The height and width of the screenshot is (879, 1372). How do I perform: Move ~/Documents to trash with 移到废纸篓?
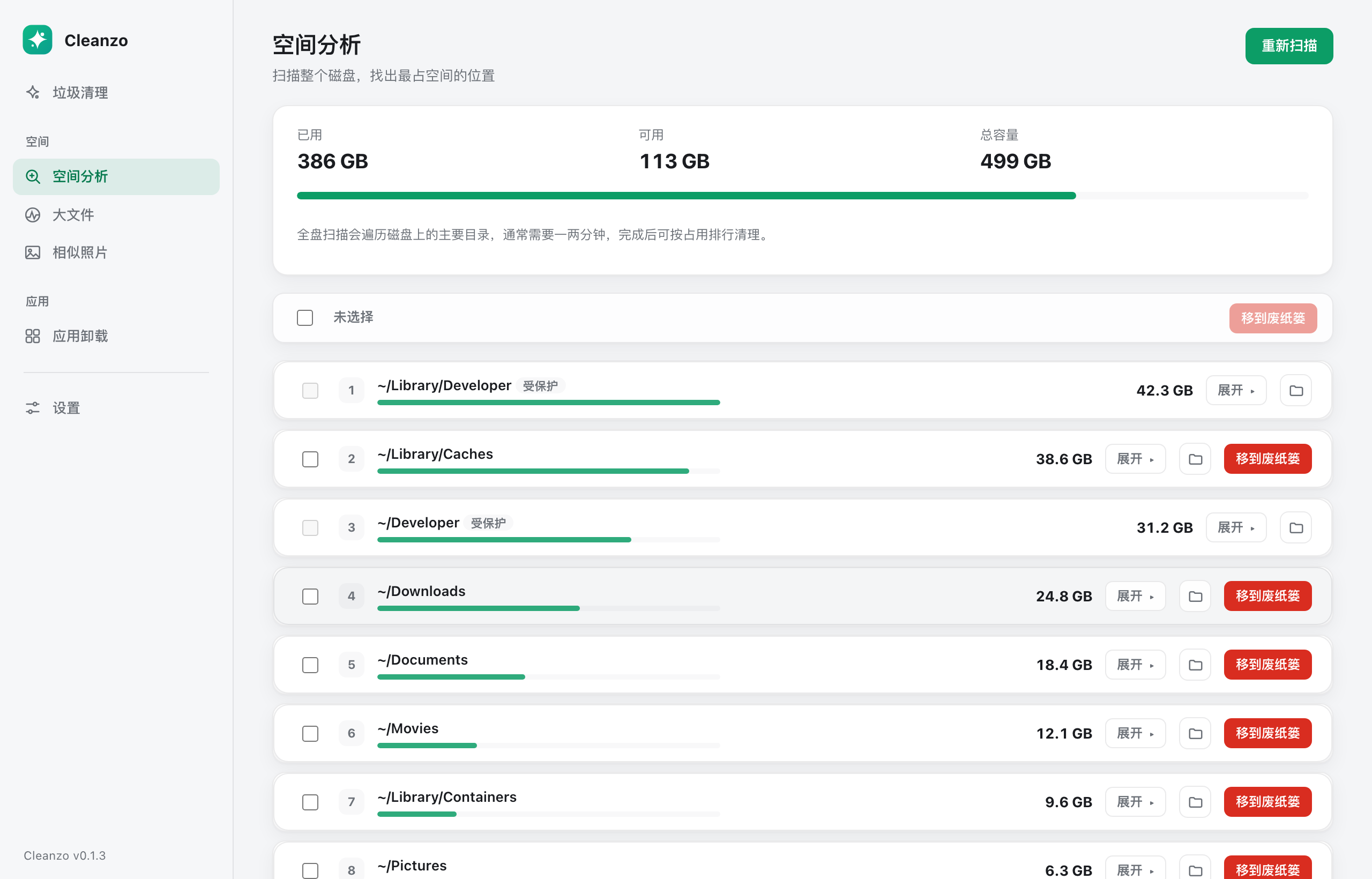[1267, 665]
